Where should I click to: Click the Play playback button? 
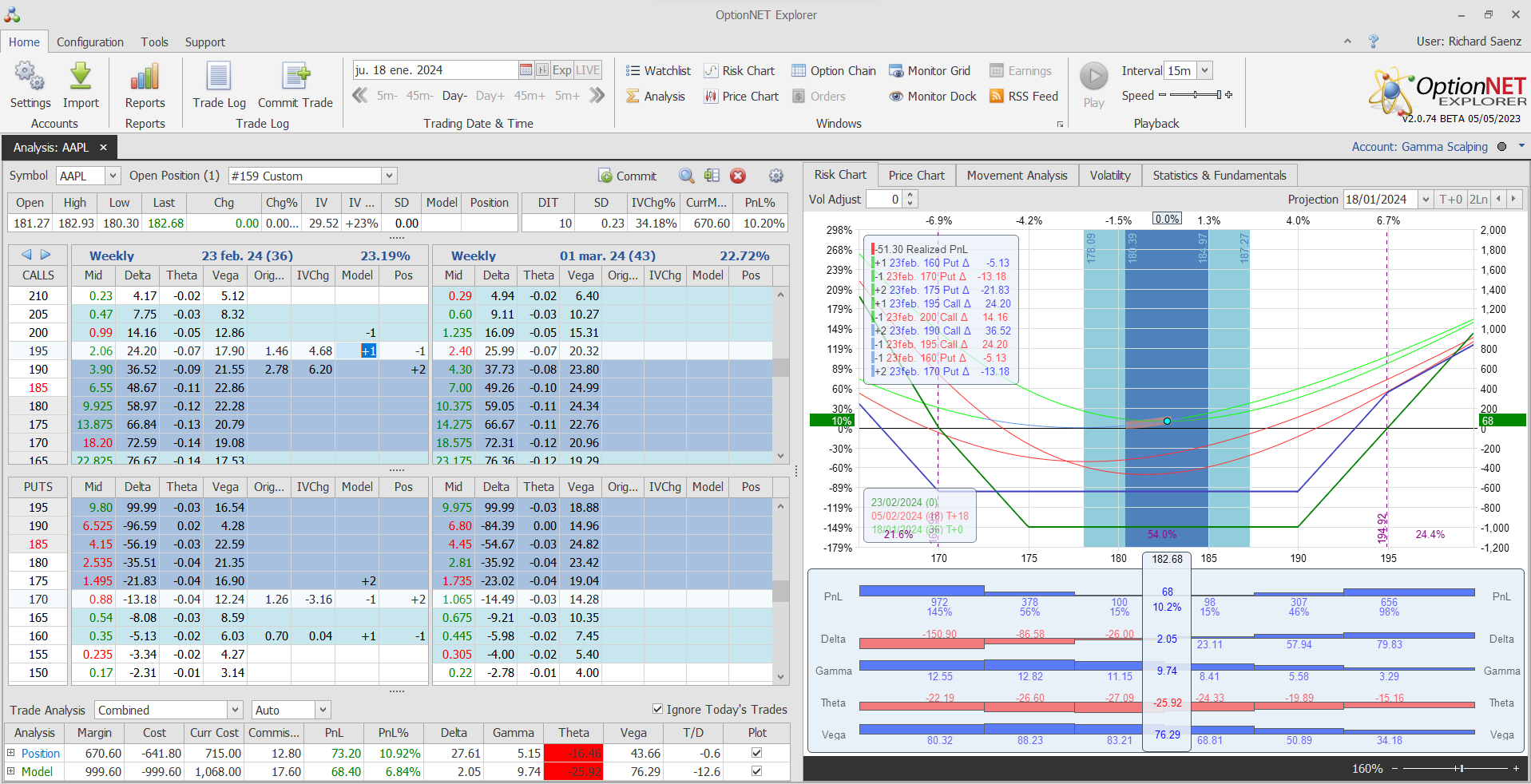pos(1094,77)
